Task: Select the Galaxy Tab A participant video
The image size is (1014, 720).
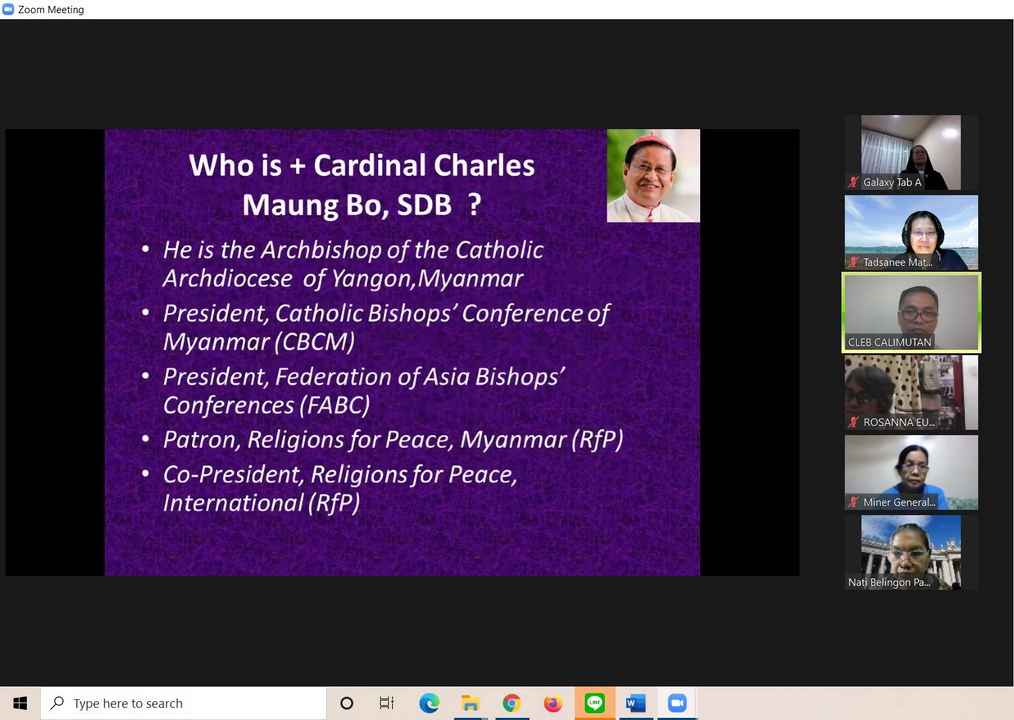Action: (911, 152)
